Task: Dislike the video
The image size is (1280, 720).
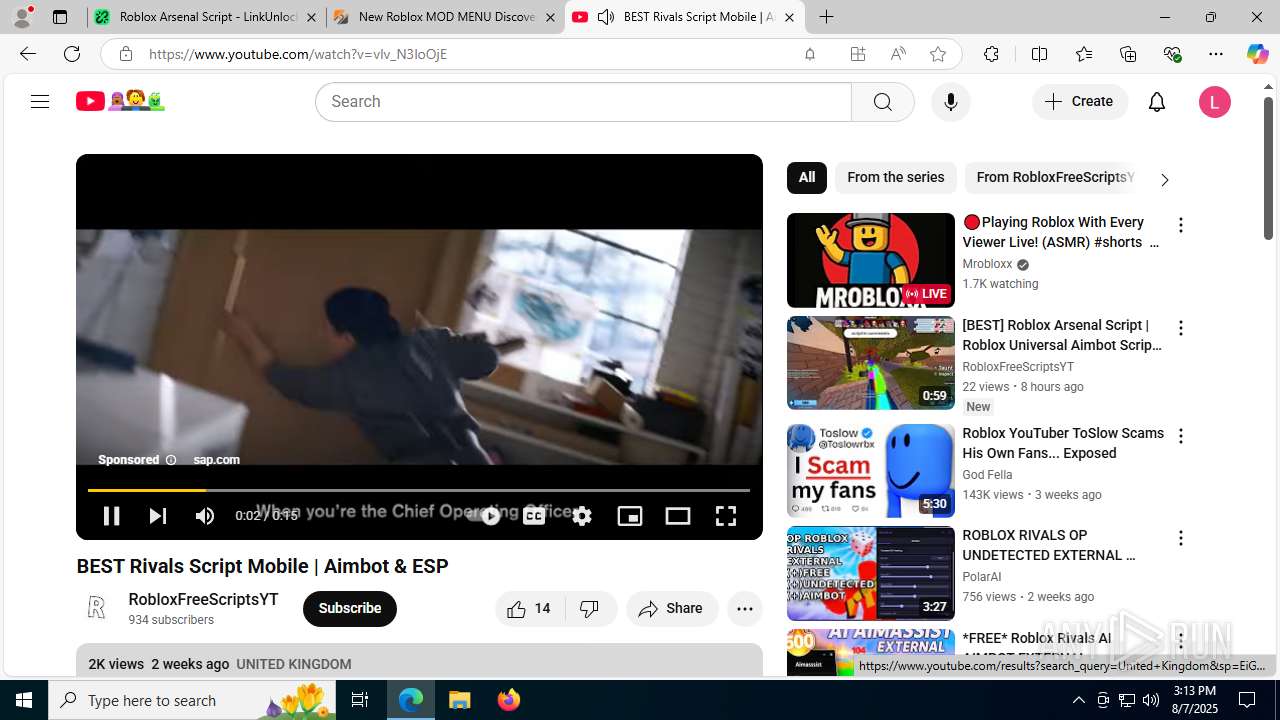Action: click(591, 609)
